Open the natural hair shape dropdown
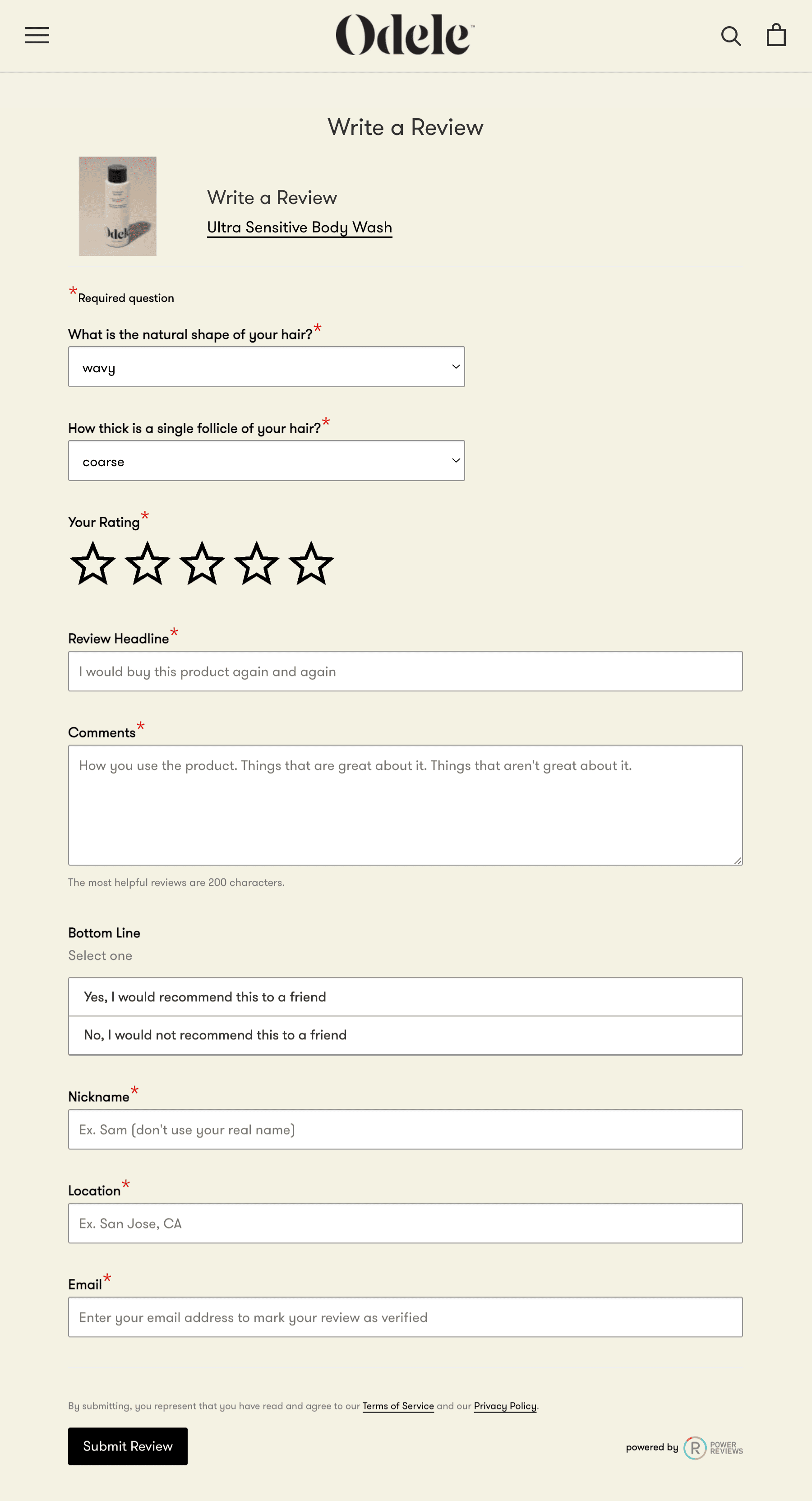This screenshot has height=1501, width=812. tap(266, 367)
